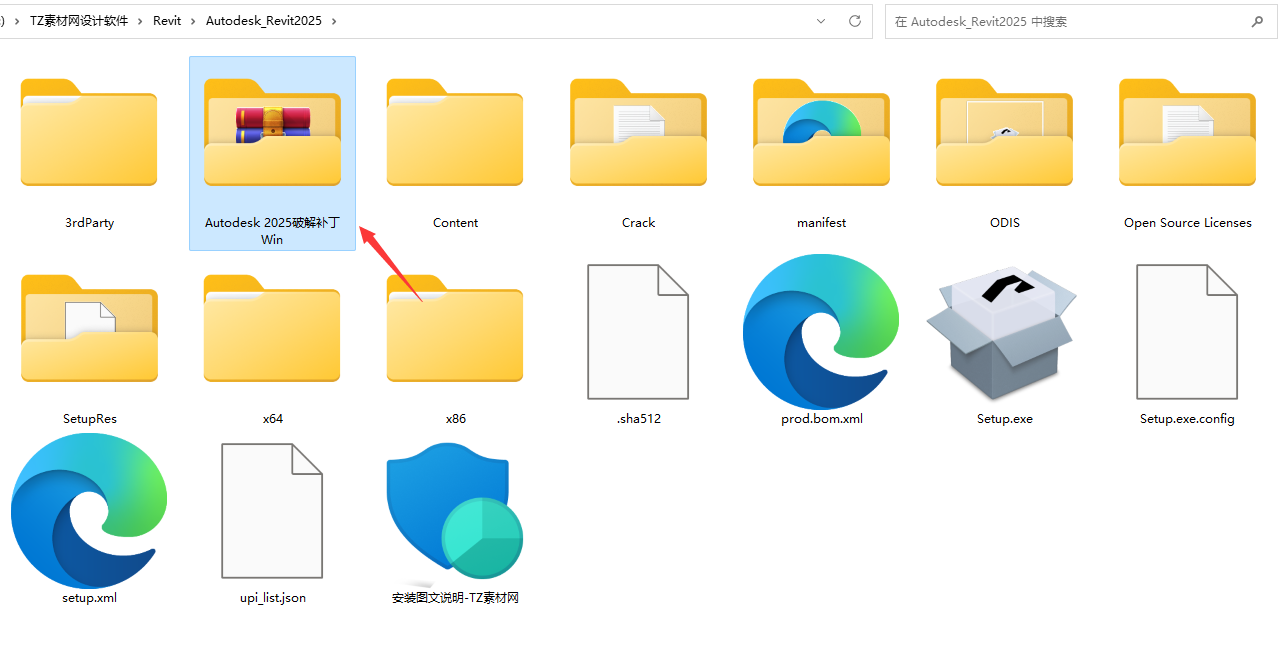Expand chevron after Autodesk_Revit2025 breadcrumb
The height and width of the screenshot is (665, 1288).
[x=333, y=21]
